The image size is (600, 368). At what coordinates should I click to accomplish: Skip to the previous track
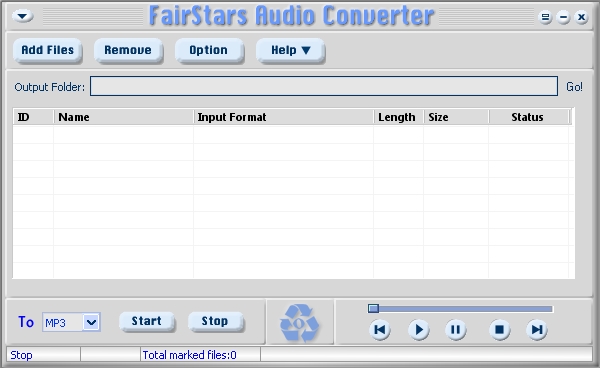[x=380, y=329]
